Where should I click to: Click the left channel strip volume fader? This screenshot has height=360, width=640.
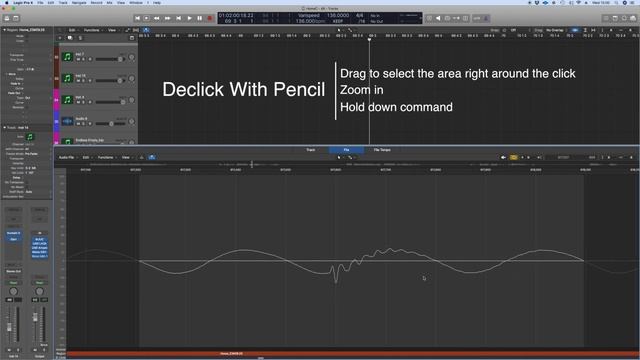click(x=9, y=327)
